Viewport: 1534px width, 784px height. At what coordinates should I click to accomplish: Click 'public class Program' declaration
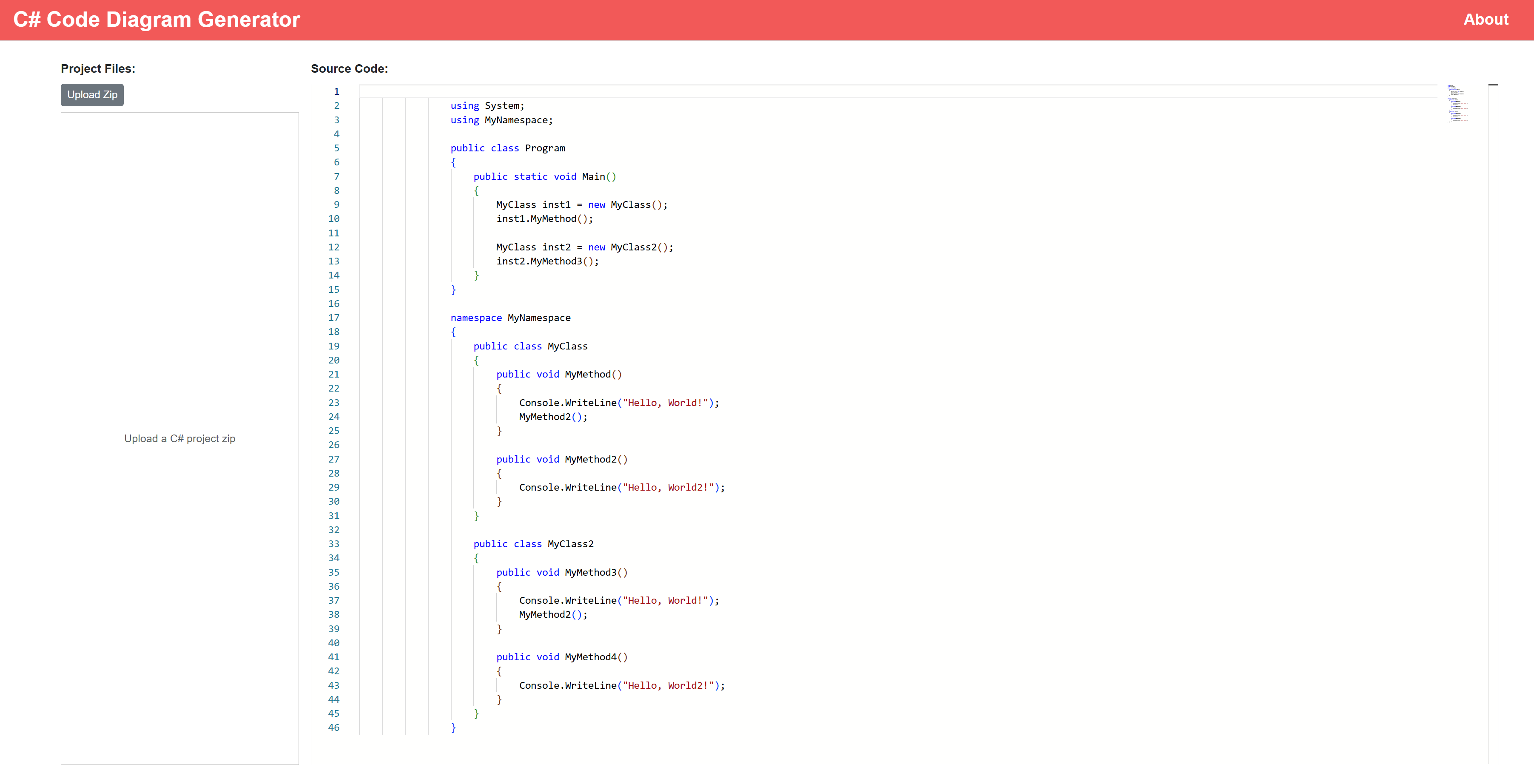coord(508,148)
